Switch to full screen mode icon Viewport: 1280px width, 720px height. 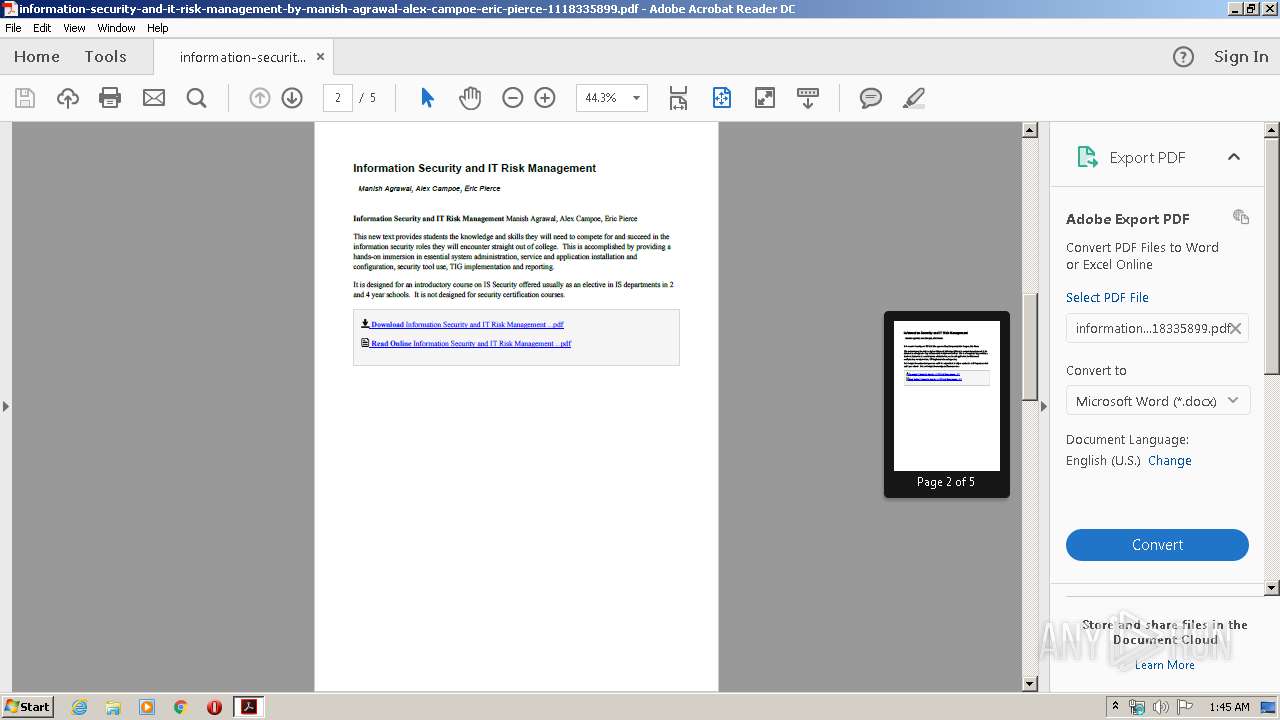[x=765, y=98]
